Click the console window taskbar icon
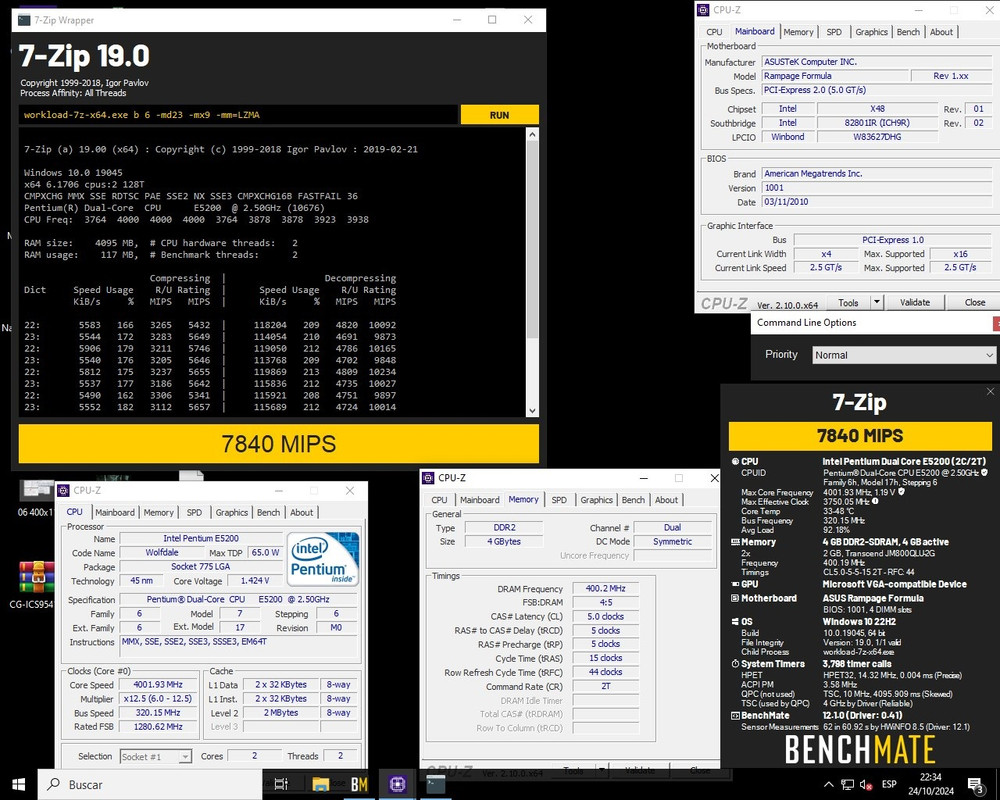The image size is (1000, 800). click(436, 784)
